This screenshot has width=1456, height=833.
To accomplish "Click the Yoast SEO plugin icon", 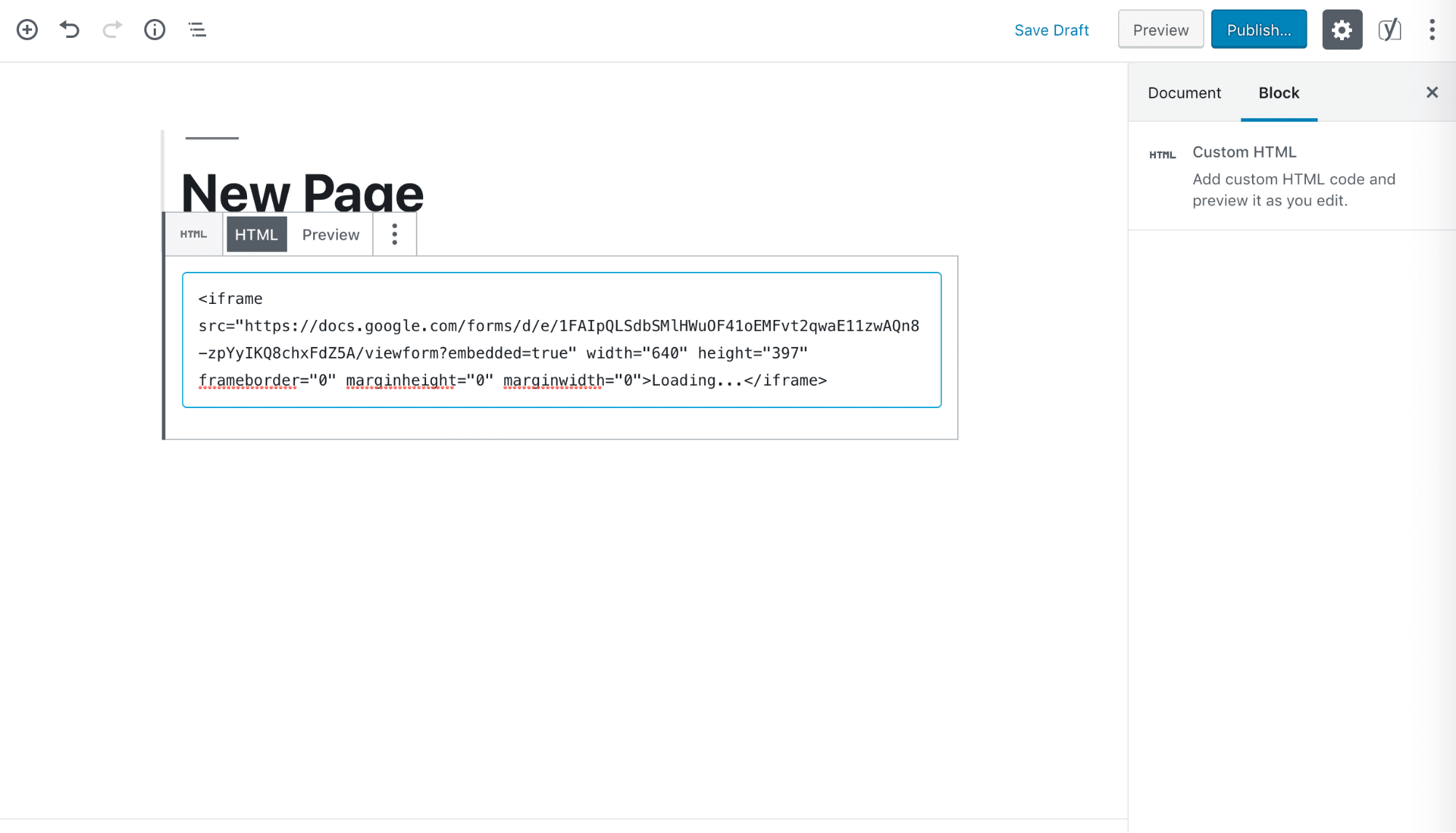I will [x=1389, y=29].
